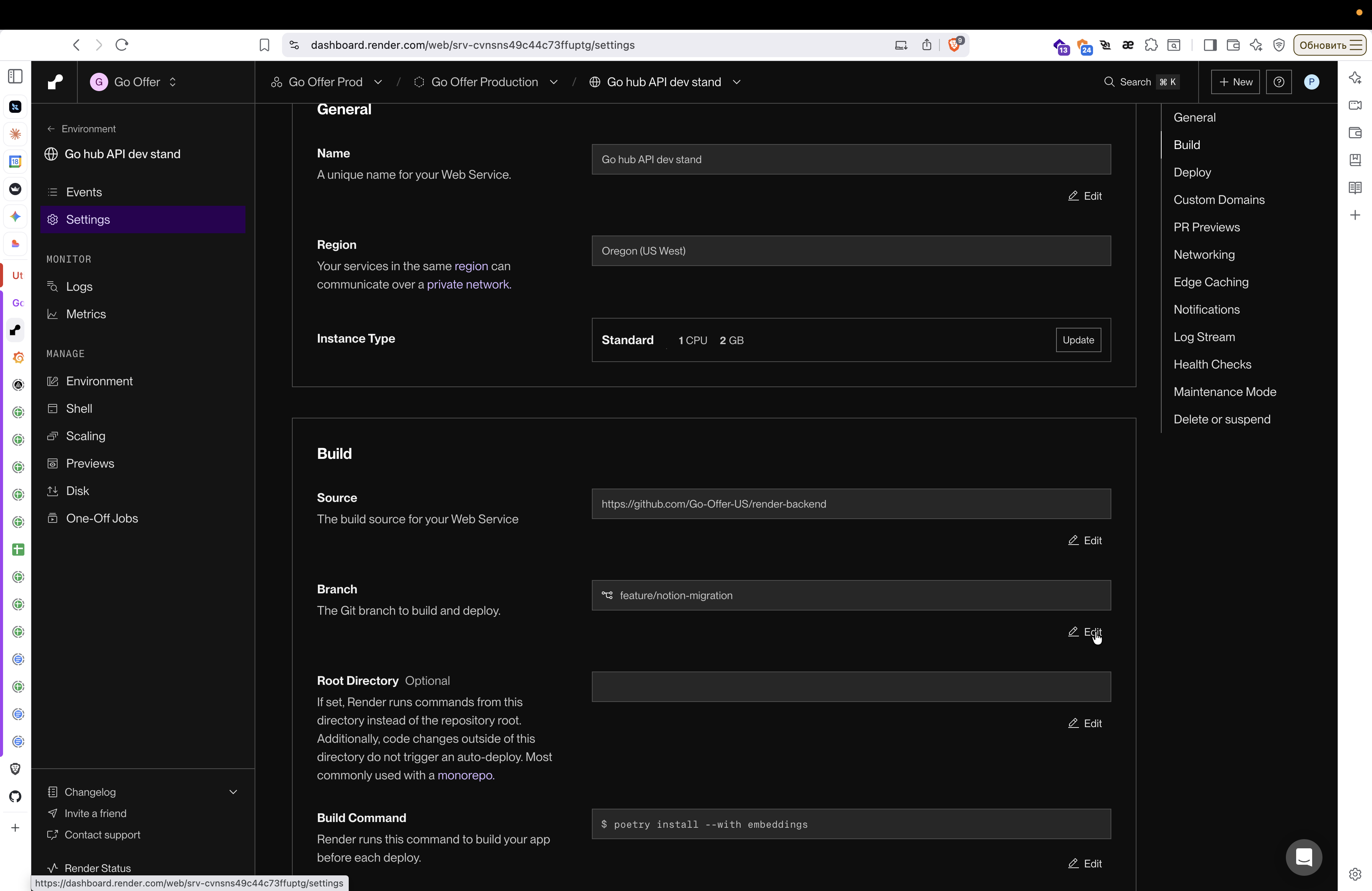This screenshot has height=891, width=1372.
Task: Expand the Changelog section chevron
Action: (233, 792)
